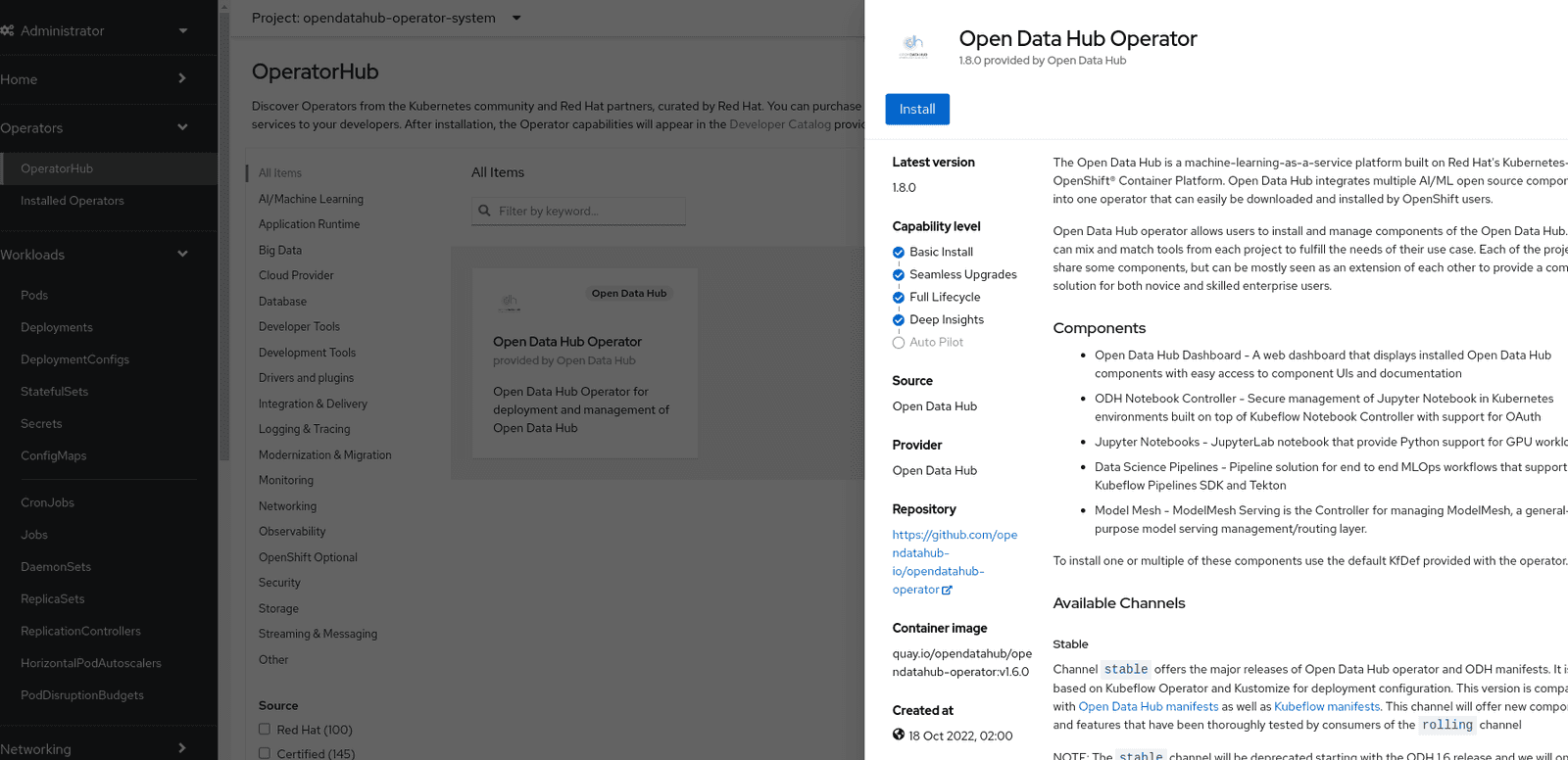The width and height of the screenshot is (1568, 760).
Task: Filter by Networking category in OperatorHub
Action: click(287, 506)
